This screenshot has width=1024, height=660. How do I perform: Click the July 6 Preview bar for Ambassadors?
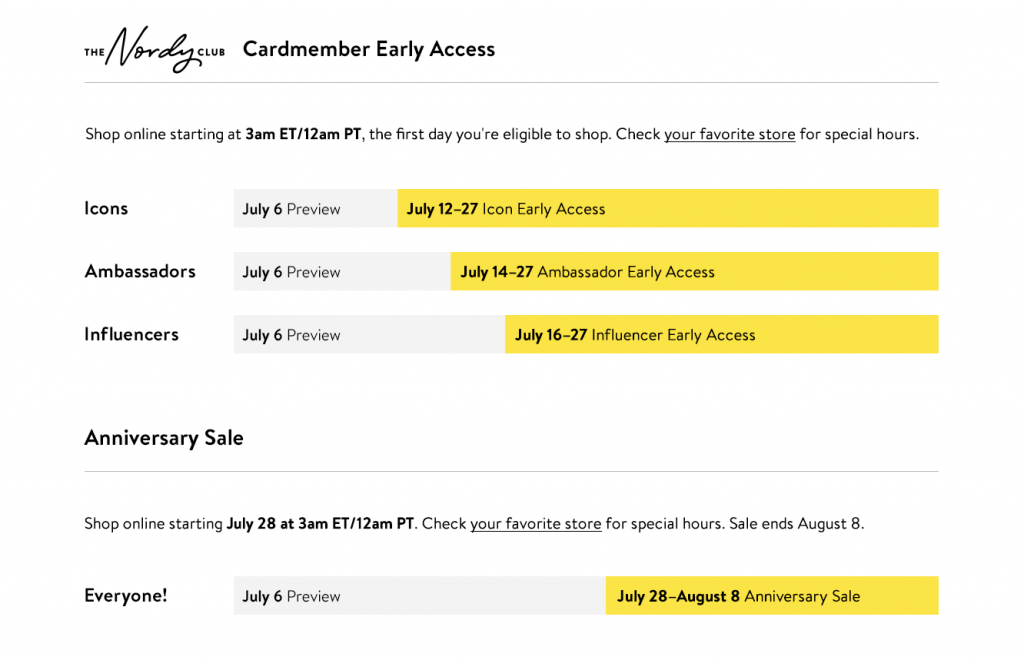(342, 271)
